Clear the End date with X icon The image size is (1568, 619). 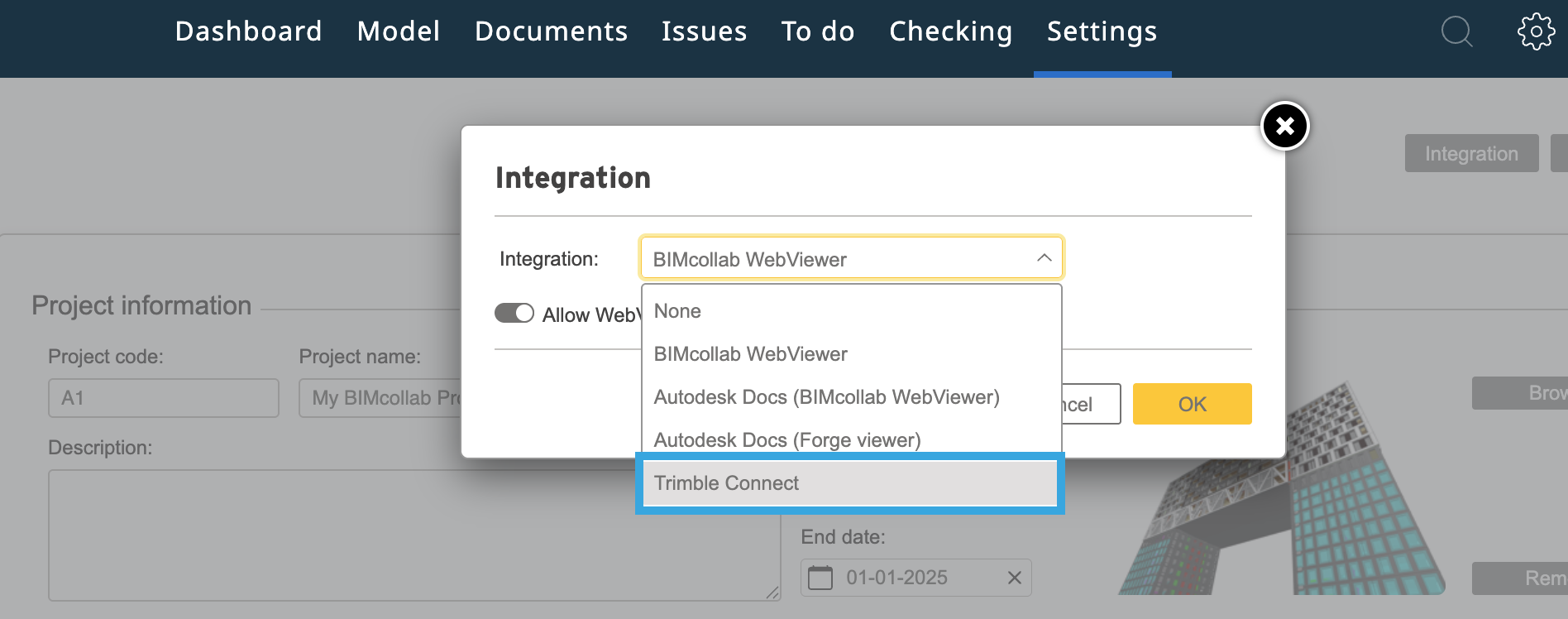(x=1015, y=578)
